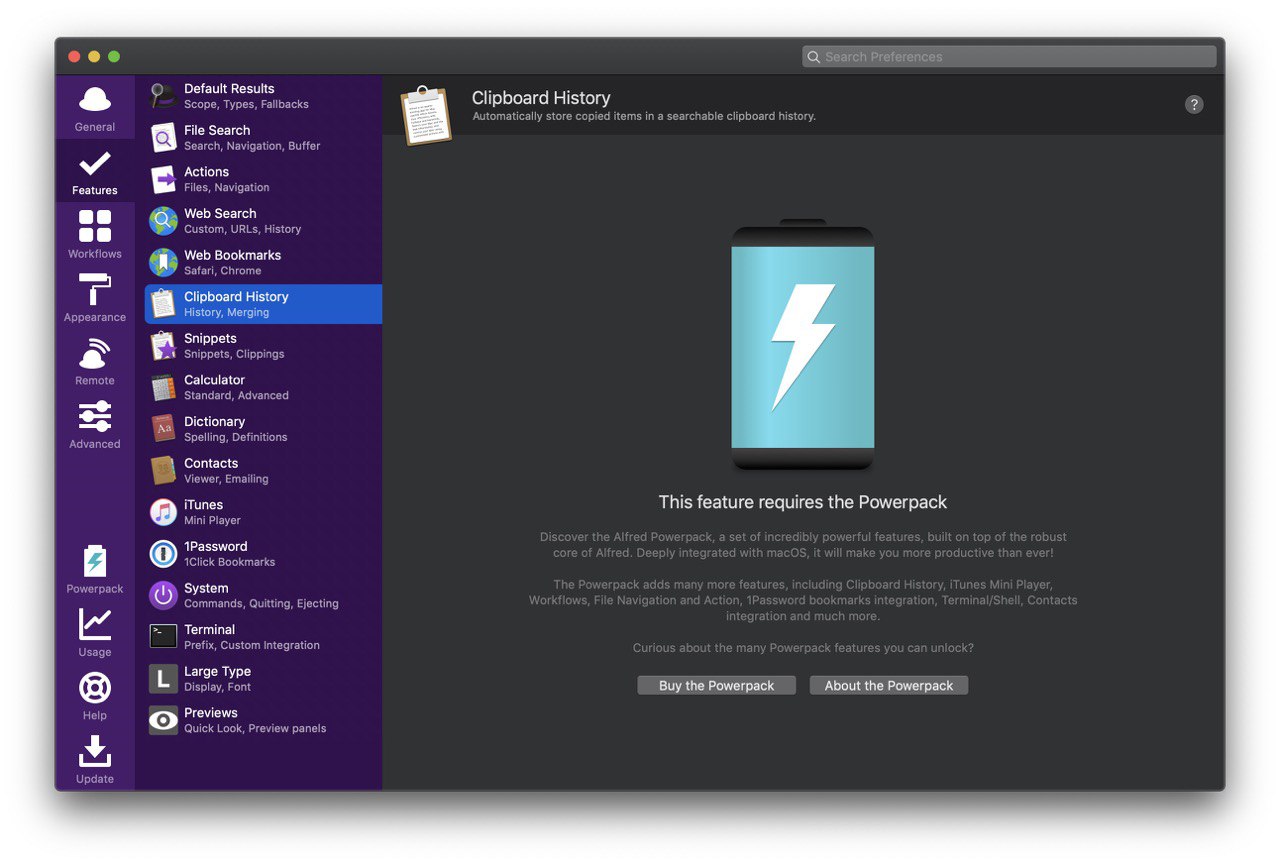Click 'Display, Font' subtitle text

pos(217,687)
